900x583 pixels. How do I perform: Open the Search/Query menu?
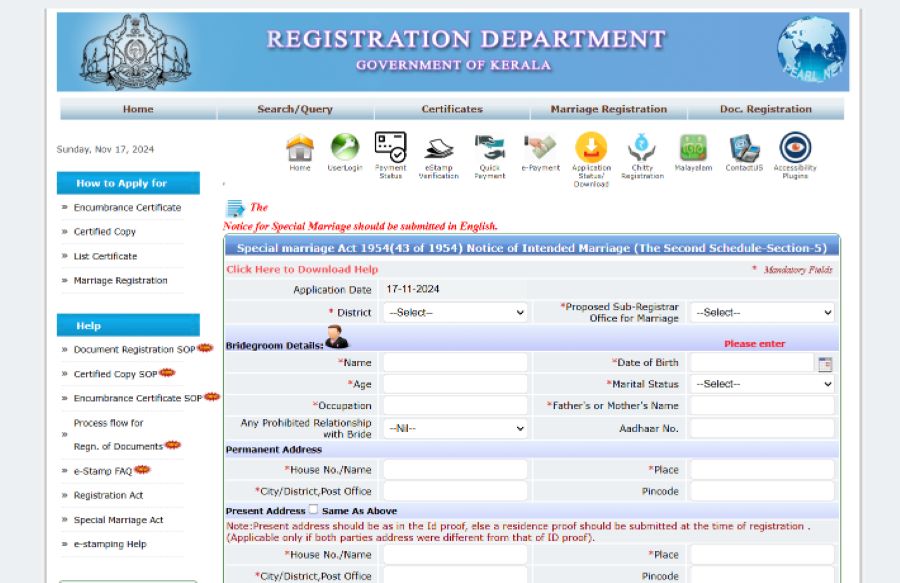click(x=295, y=109)
